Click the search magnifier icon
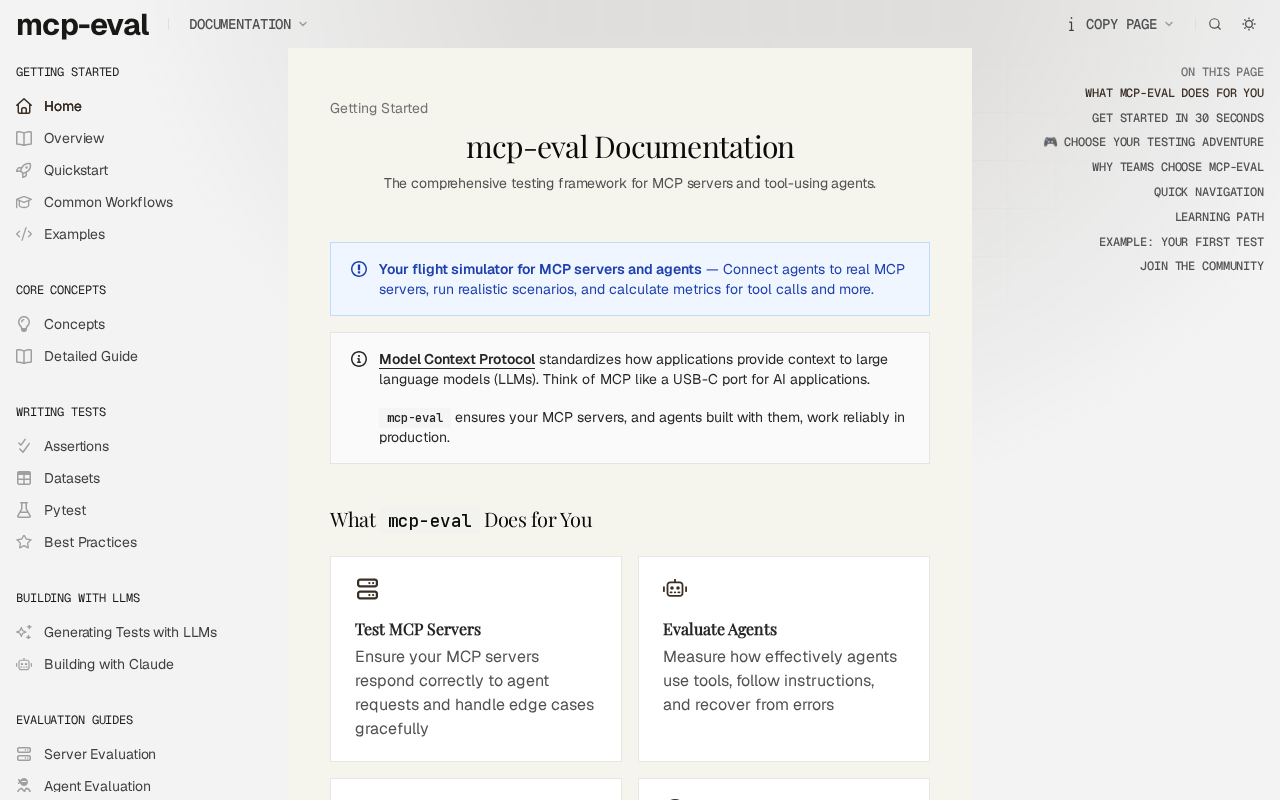This screenshot has height=800, width=1280. click(x=1215, y=24)
